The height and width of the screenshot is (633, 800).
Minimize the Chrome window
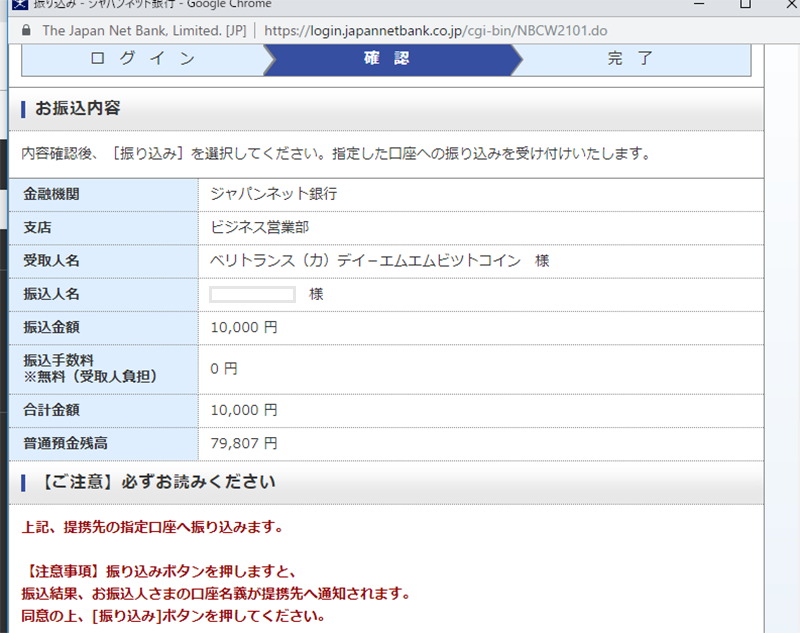(699, 4)
